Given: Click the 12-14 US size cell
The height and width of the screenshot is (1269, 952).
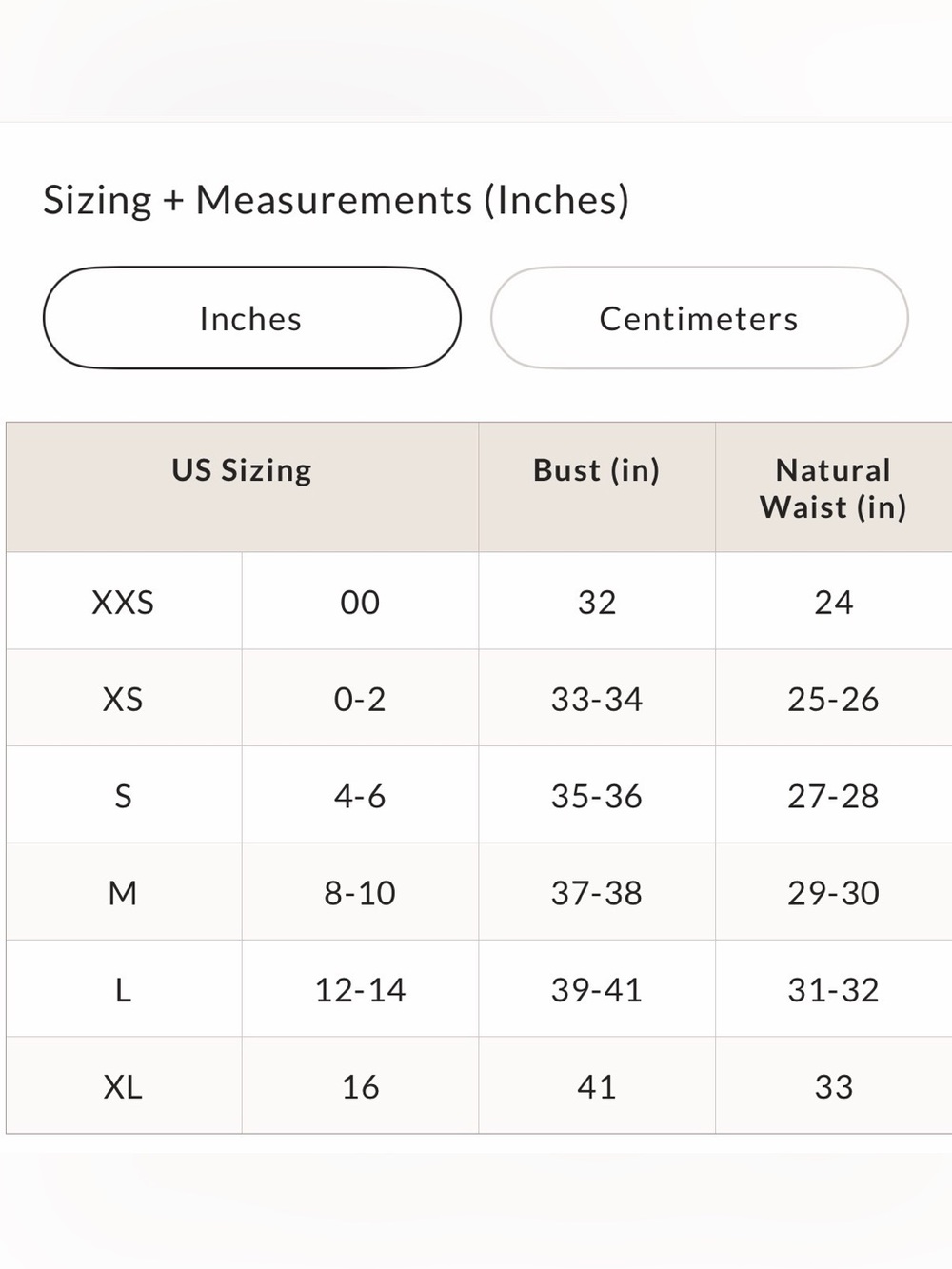Looking at the screenshot, I should click(360, 990).
